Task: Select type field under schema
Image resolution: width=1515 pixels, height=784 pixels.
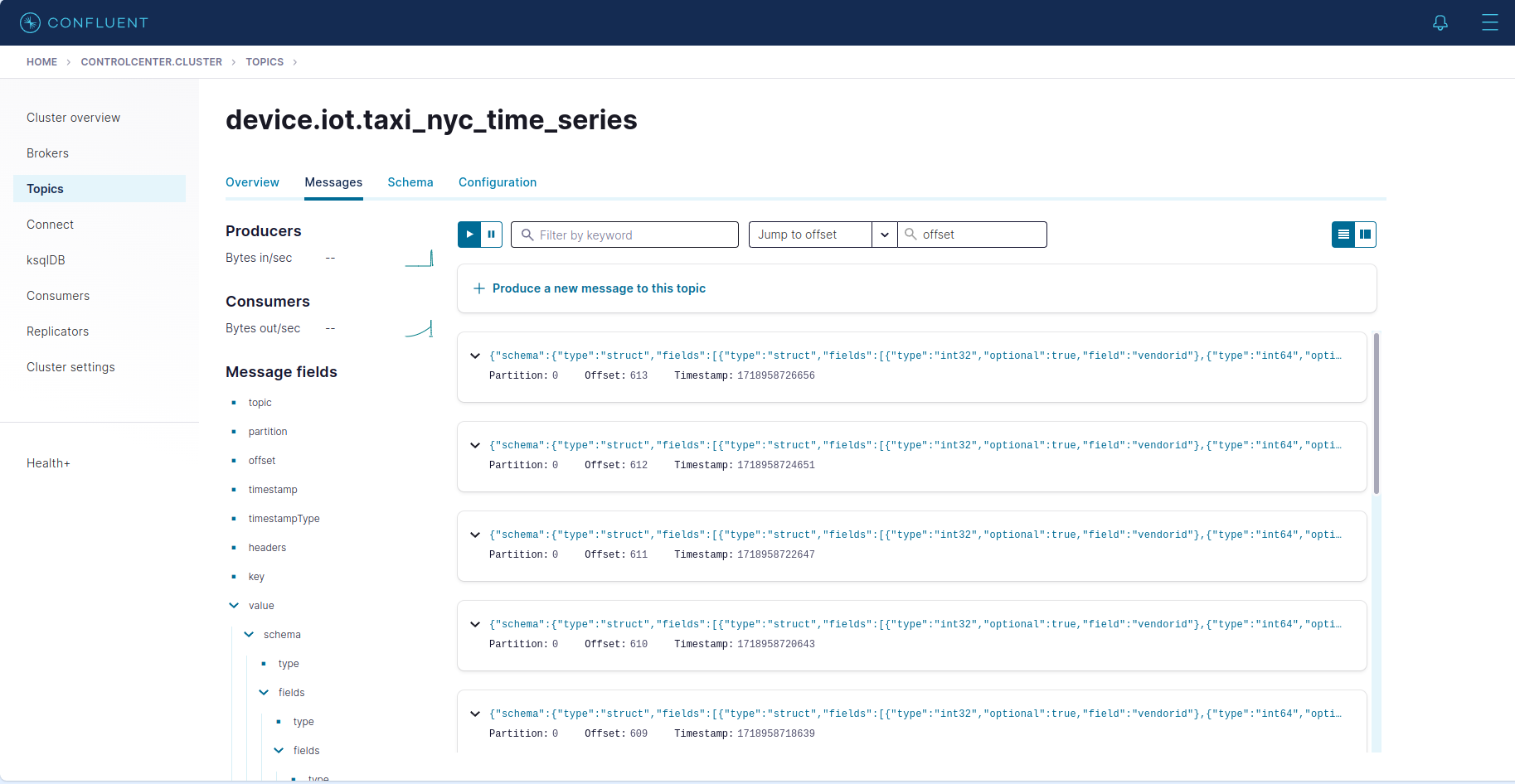Action: 289,664
